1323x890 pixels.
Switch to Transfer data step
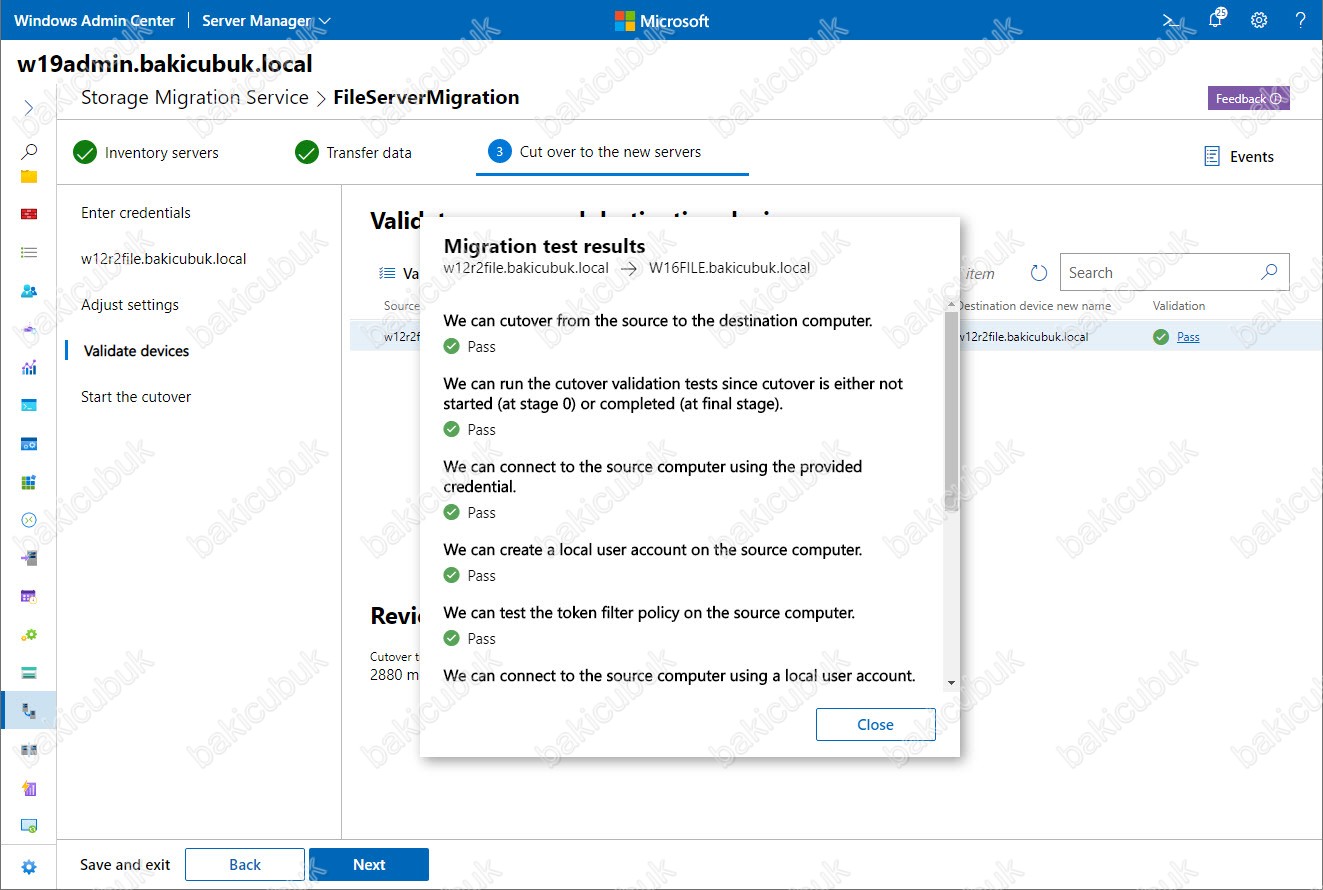pos(354,152)
